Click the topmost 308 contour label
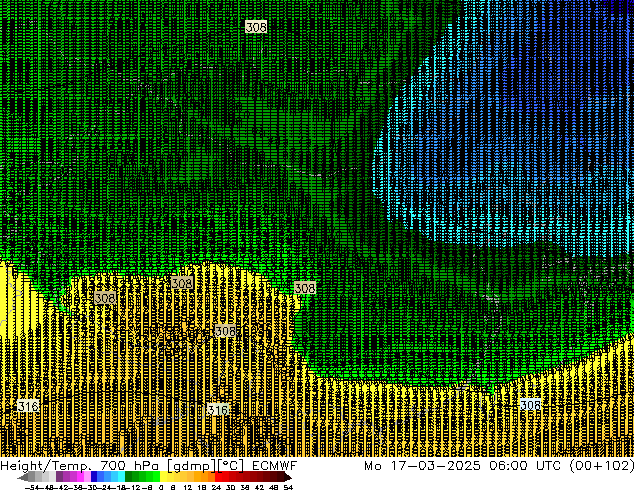Image resolution: width=634 pixels, height=490 pixels. 256,27
